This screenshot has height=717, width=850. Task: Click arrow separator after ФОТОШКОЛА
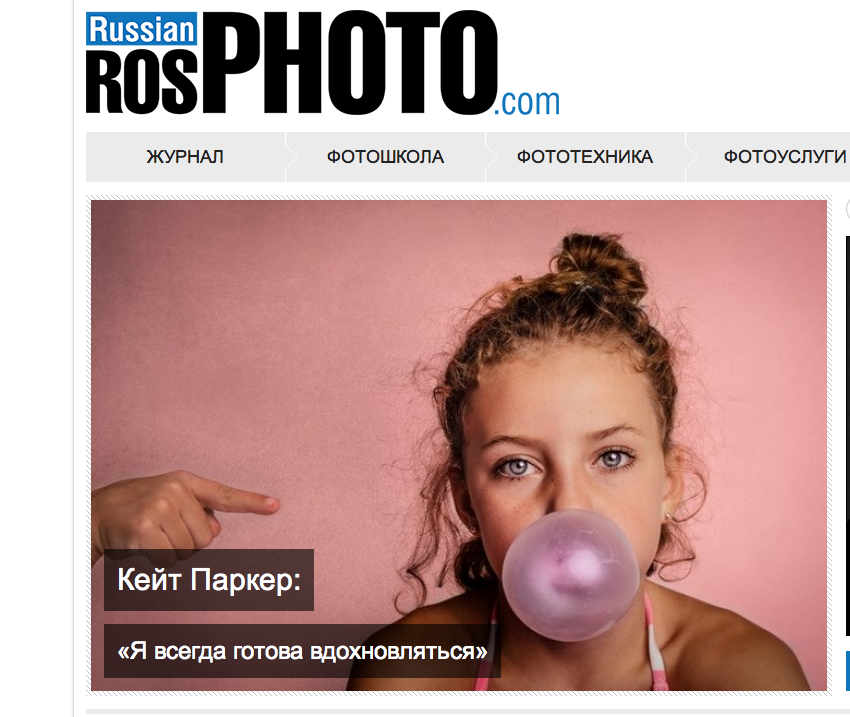pos(491,157)
